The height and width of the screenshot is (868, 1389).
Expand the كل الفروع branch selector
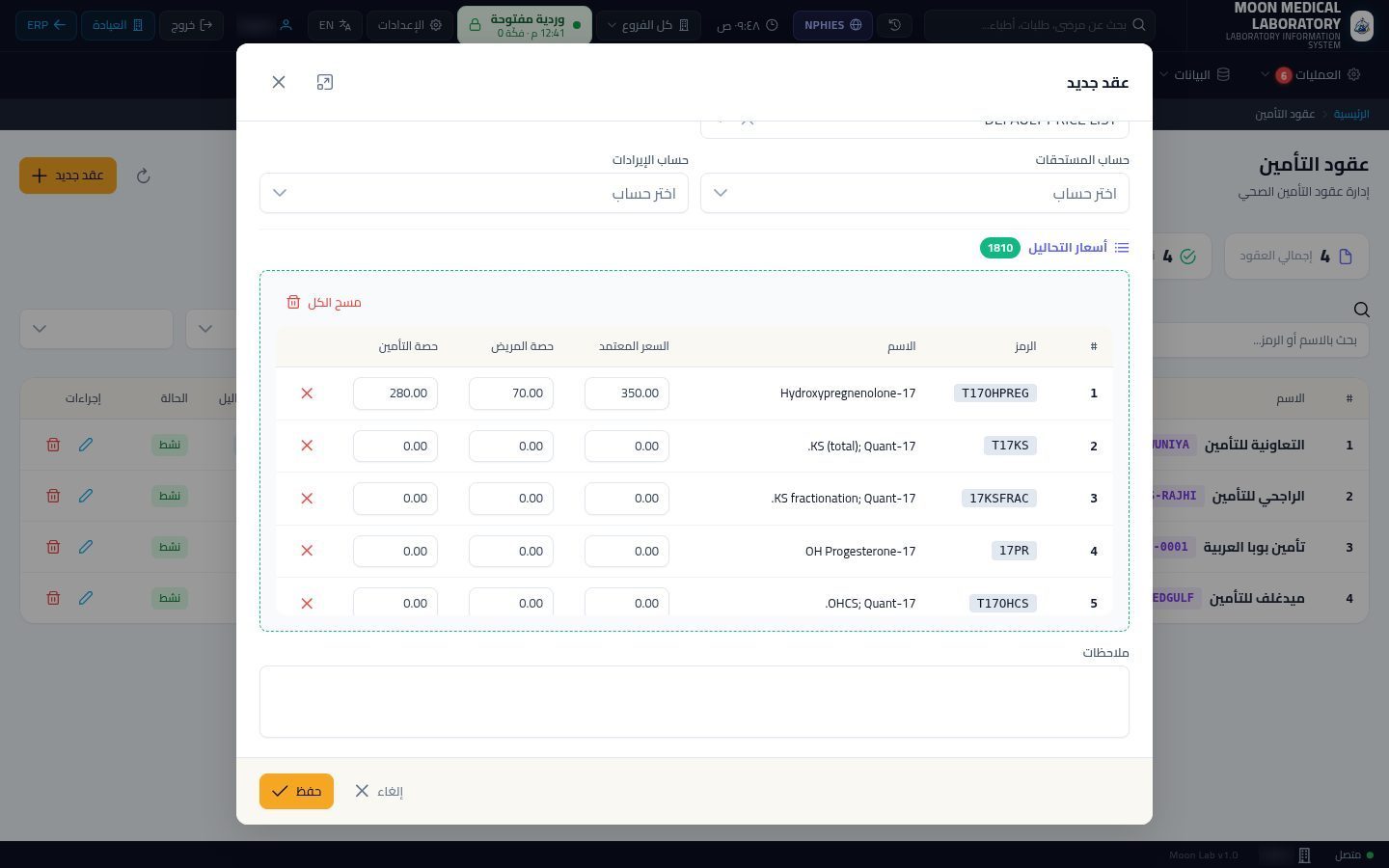coord(647,25)
